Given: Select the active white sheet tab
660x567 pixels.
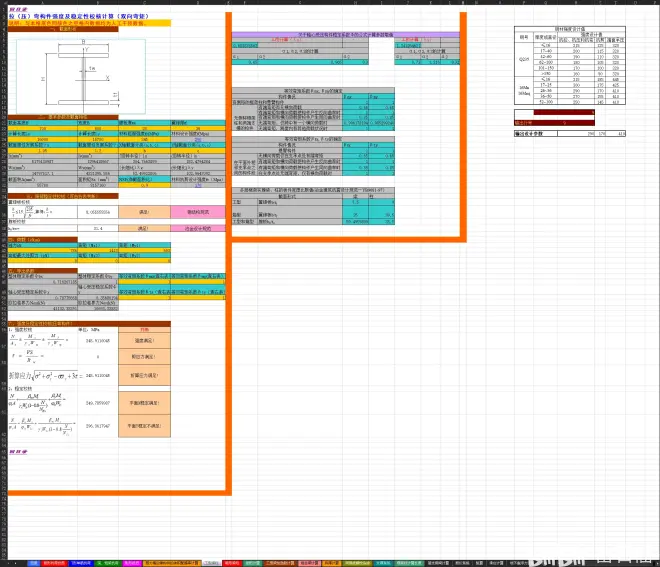Looking at the screenshot, I should [210, 563].
